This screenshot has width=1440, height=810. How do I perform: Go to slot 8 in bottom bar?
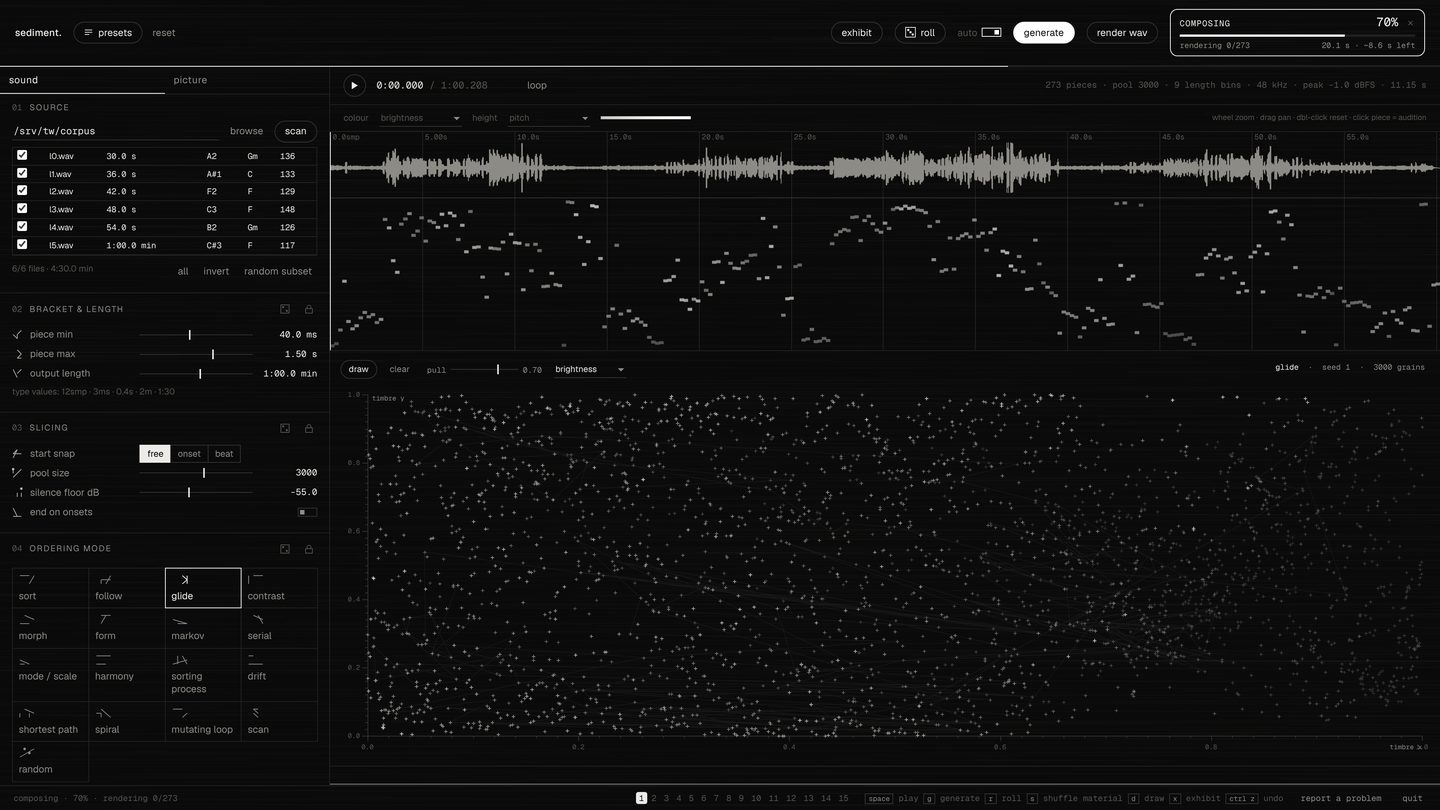728,798
